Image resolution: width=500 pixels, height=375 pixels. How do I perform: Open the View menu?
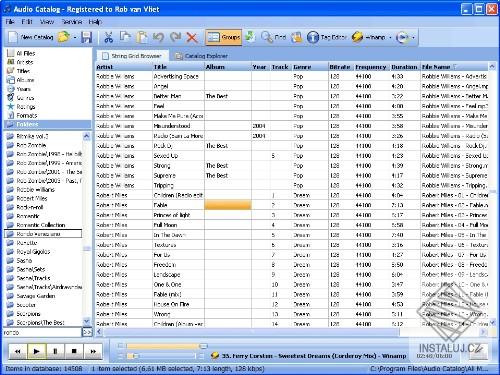pyautogui.click(x=47, y=22)
